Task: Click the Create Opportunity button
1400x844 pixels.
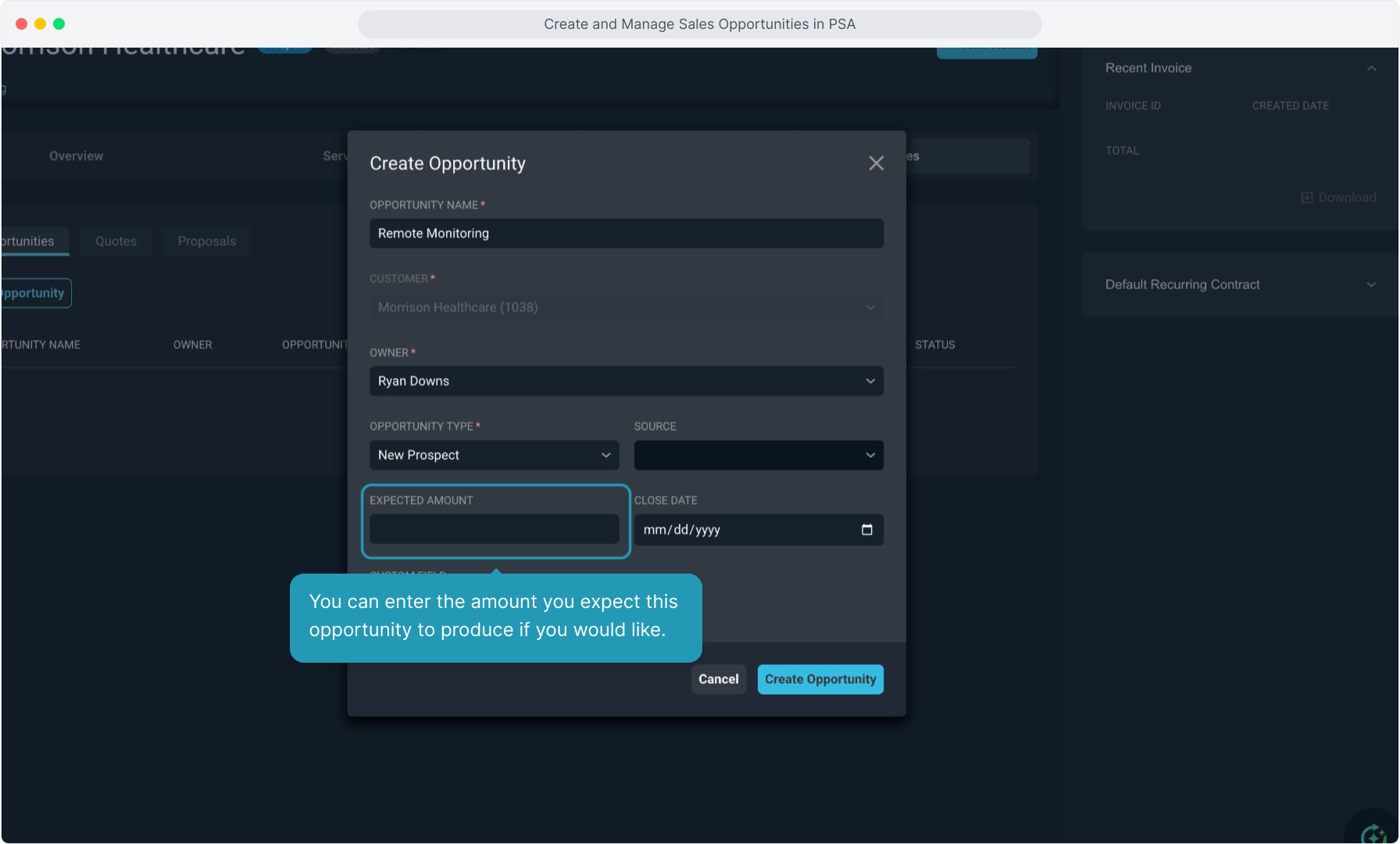Action: pyautogui.click(x=820, y=679)
